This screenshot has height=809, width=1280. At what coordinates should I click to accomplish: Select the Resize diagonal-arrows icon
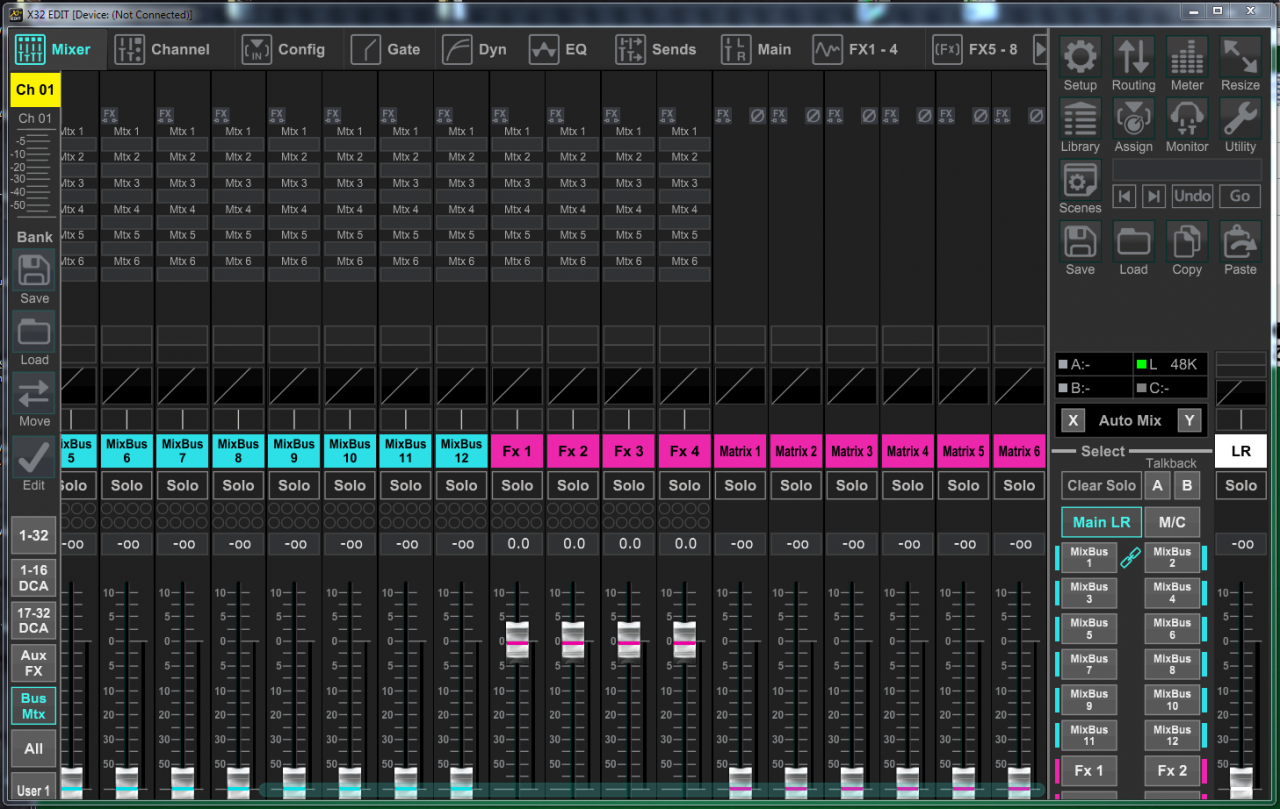(x=1240, y=57)
